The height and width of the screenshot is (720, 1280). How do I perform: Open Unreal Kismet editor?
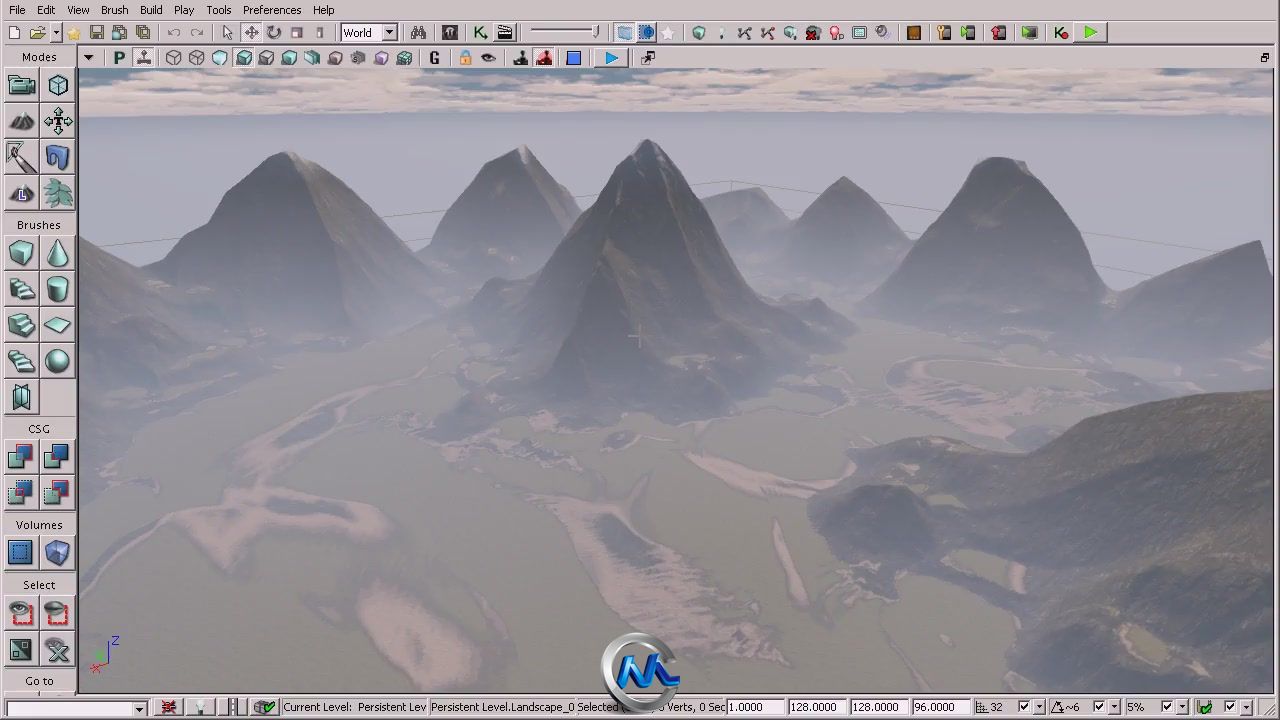click(481, 33)
